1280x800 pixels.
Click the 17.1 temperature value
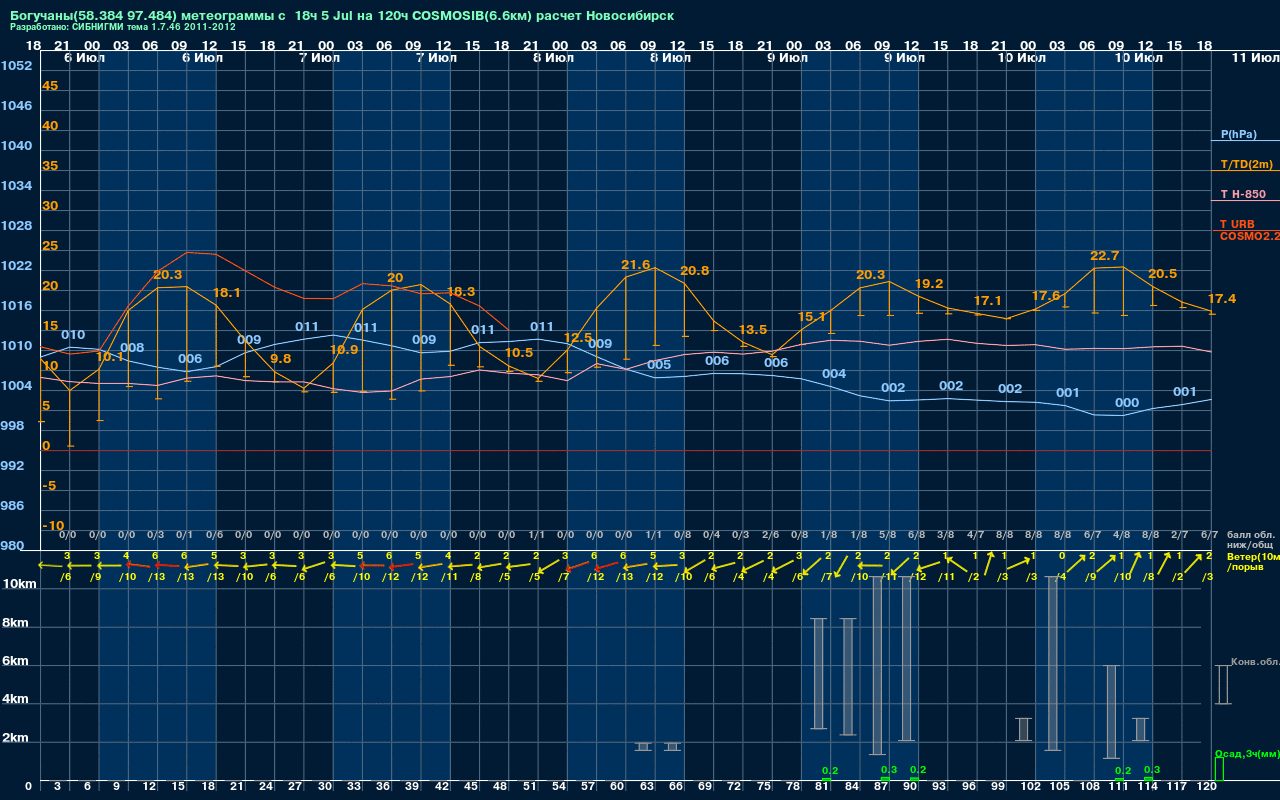click(987, 301)
